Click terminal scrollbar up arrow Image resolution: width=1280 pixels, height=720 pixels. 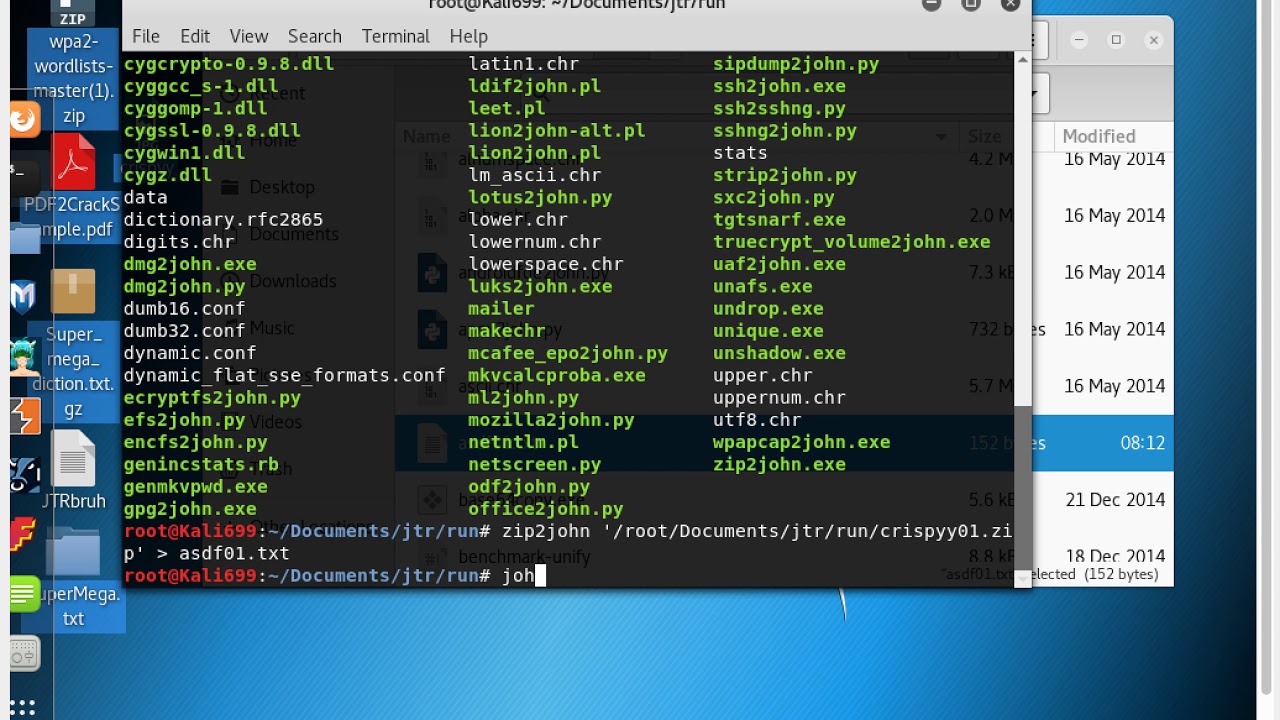(1022, 60)
